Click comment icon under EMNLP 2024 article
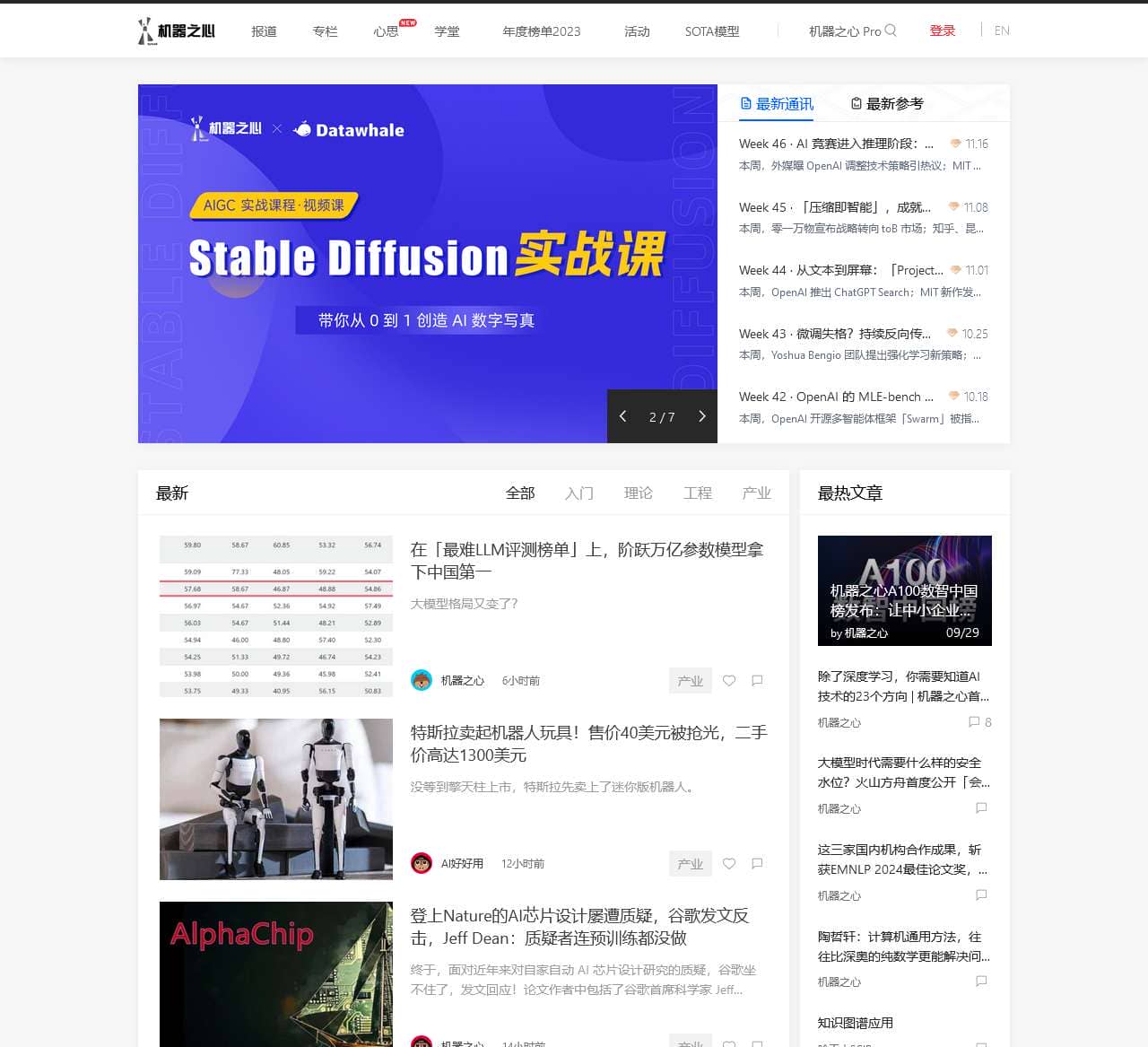This screenshot has width=1148, height=1047. [x=981, y=895]
